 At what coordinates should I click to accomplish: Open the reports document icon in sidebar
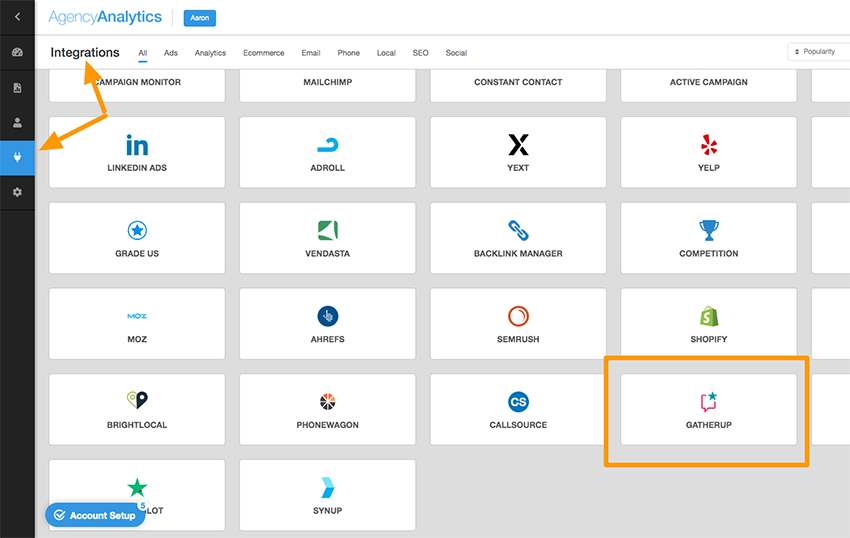coord(17,88)
